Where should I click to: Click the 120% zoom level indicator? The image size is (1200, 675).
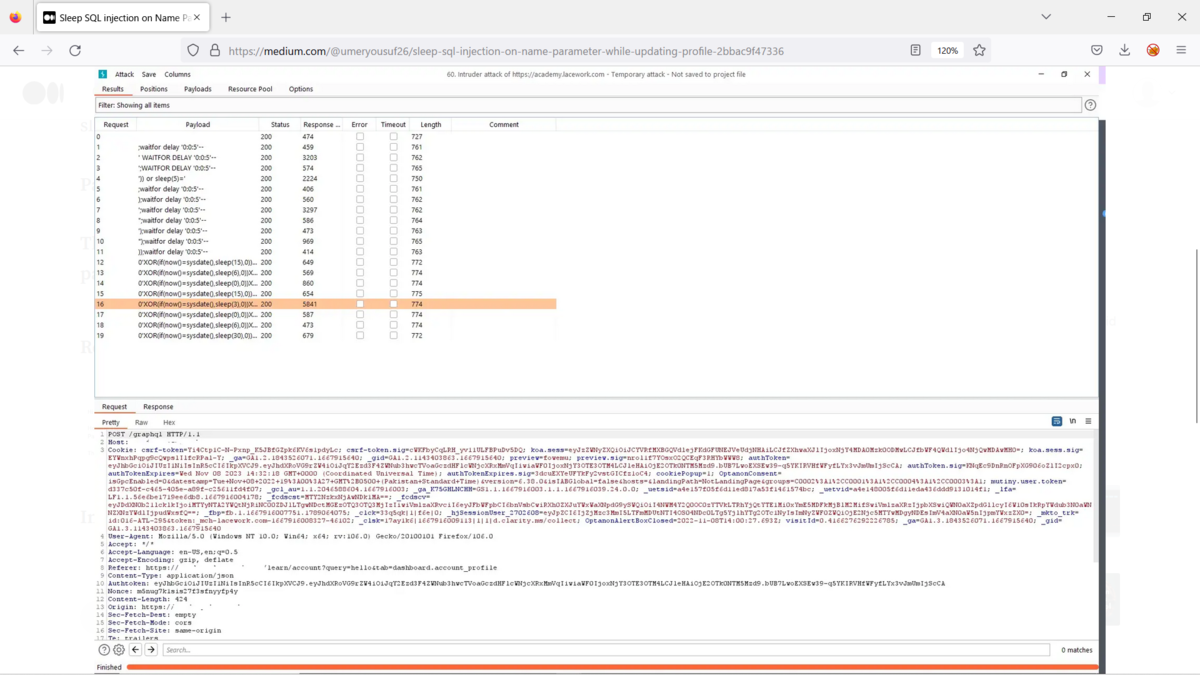[948, 50]
